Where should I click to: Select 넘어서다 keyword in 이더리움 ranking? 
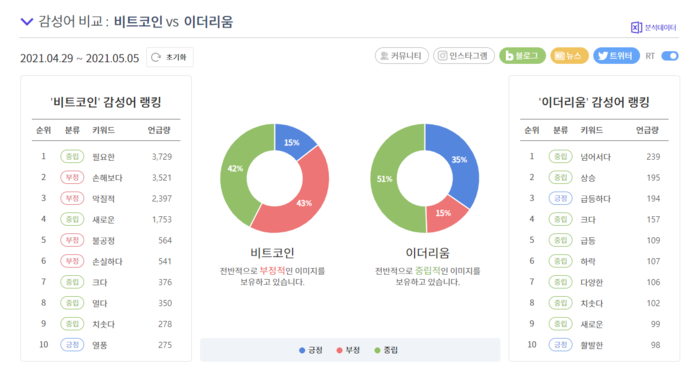point(595,157)
